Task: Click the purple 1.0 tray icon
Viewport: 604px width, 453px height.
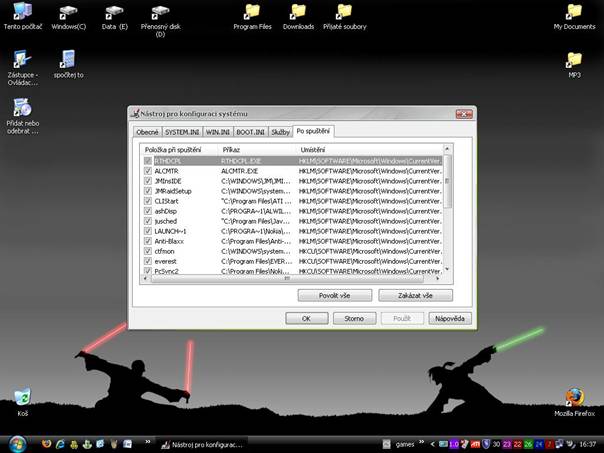Action: point(454,444)
